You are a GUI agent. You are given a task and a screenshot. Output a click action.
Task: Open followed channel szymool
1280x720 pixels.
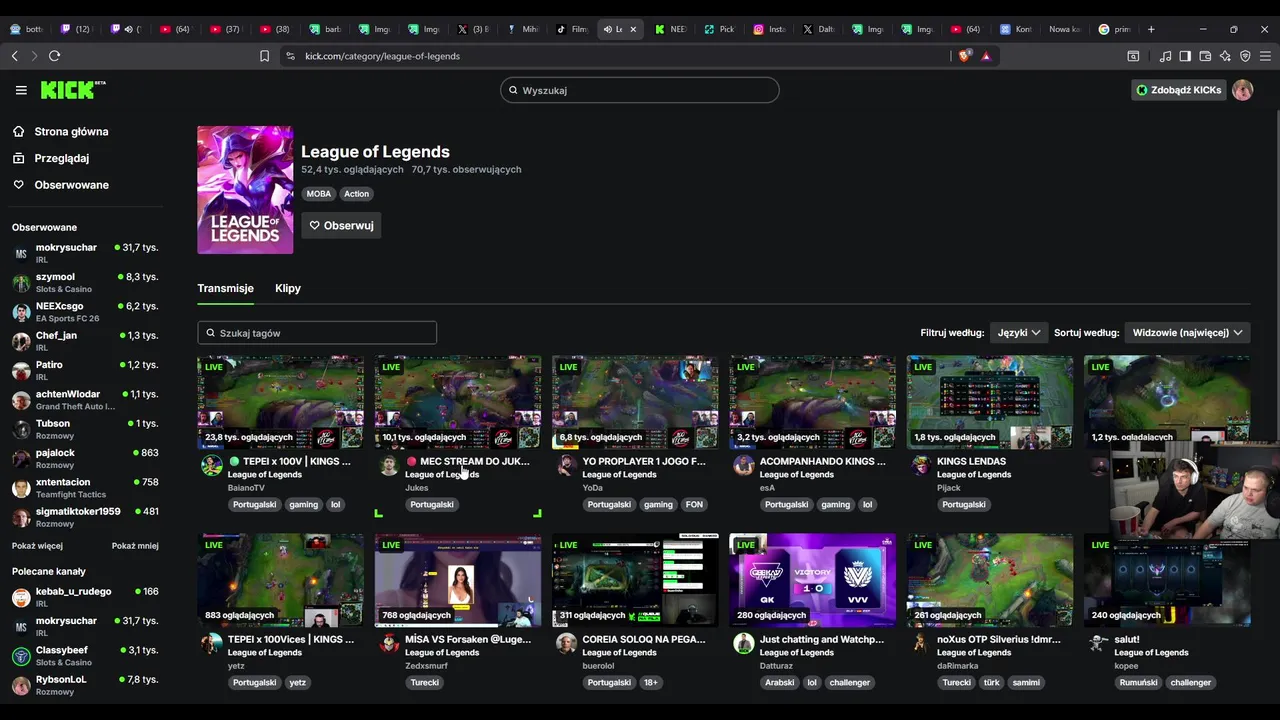point(85,282)
